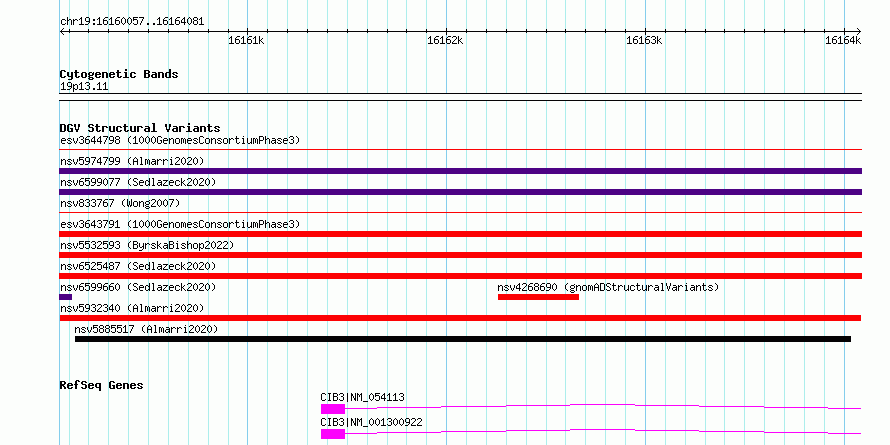890x445 pixels.
Task: Click nsv5885517 (Almarri2020) label
Action: click(x=146, y=329)
